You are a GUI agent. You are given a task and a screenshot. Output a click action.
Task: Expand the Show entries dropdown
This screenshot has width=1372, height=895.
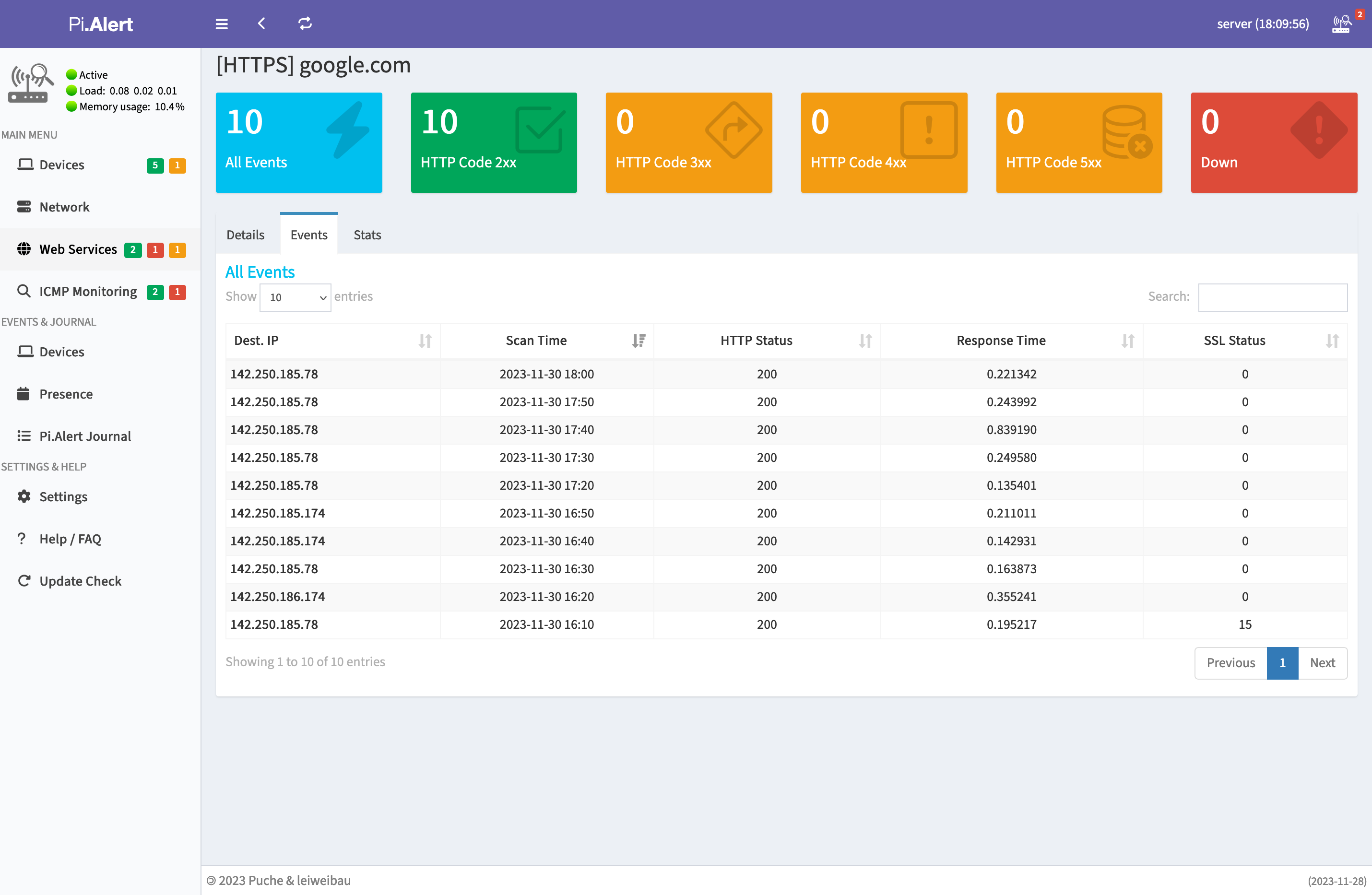point(296,297)
